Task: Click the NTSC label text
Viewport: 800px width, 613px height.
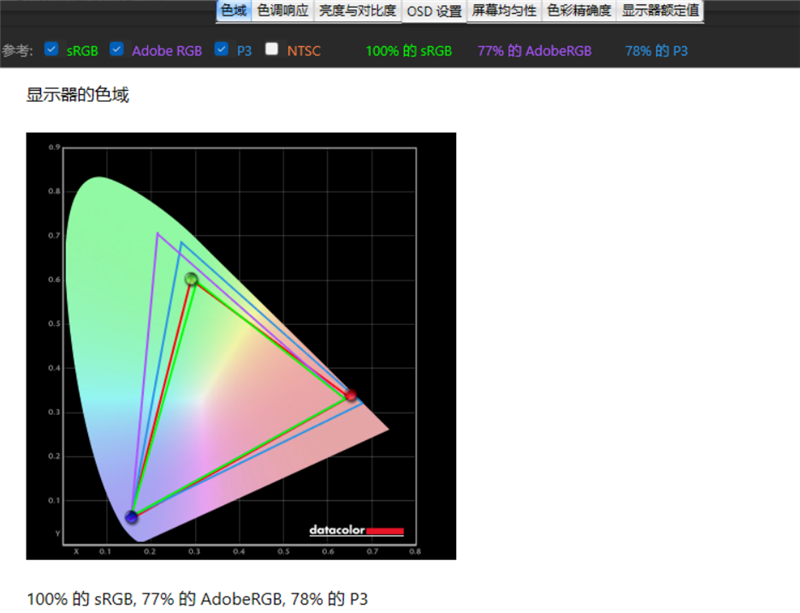Action: (x=304, y=51)
